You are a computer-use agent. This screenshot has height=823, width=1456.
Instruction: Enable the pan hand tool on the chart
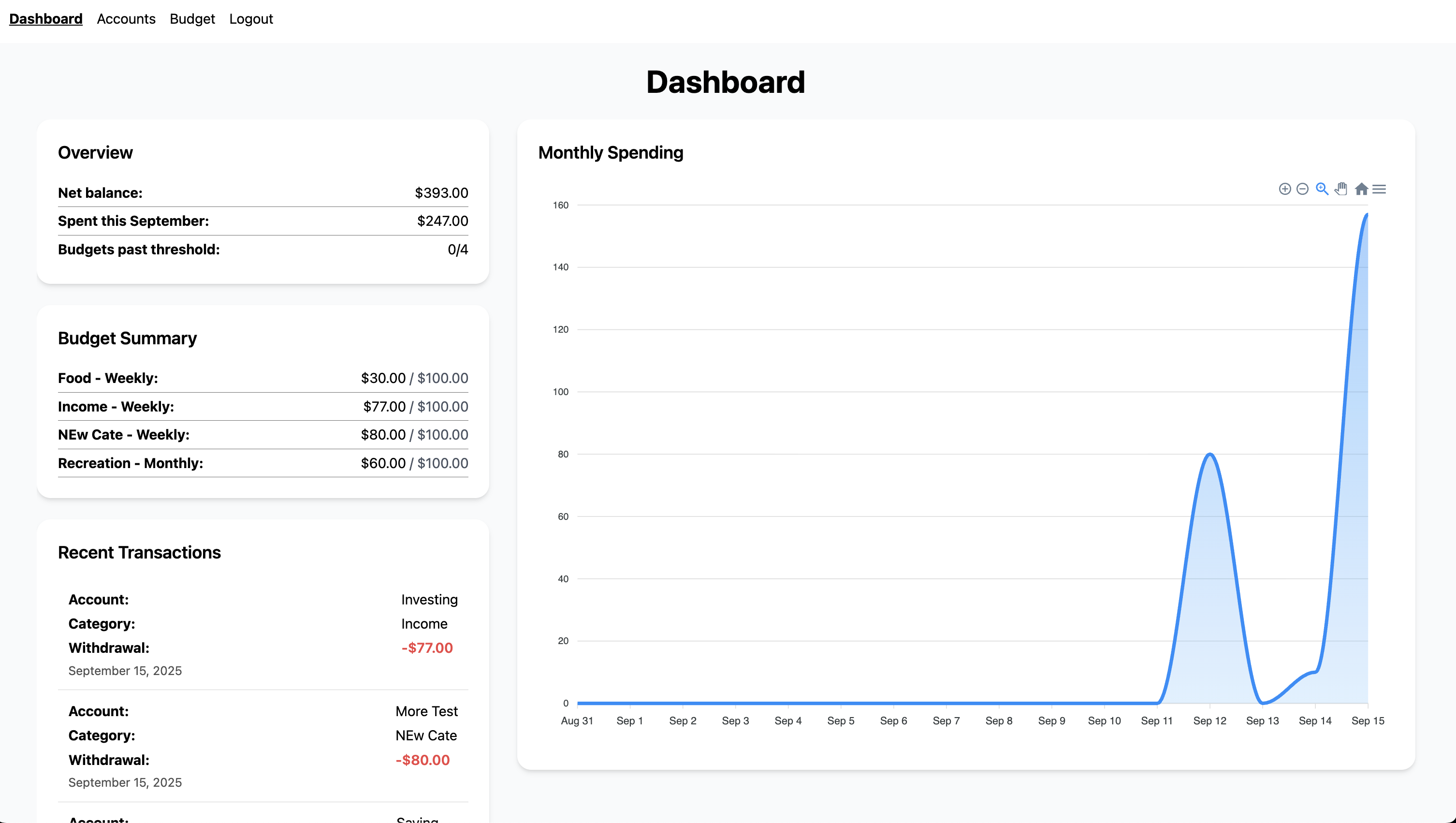coord(1340,189)
